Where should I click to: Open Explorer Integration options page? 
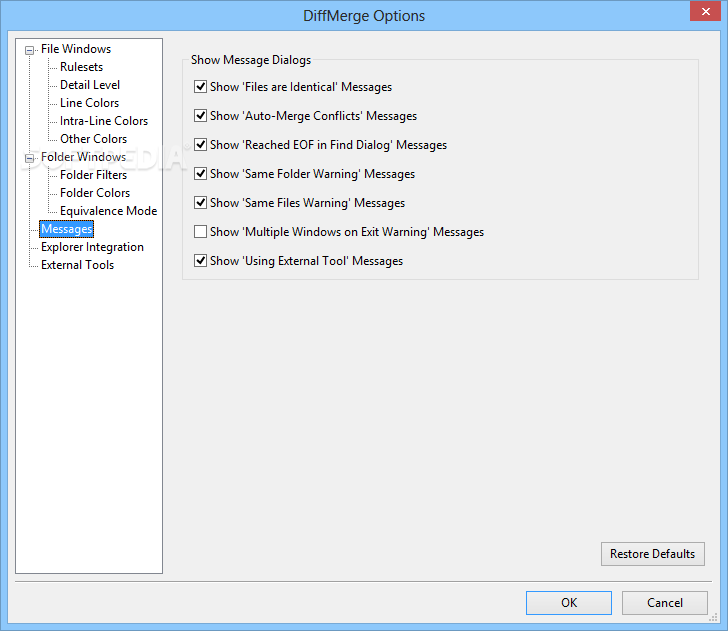point(92,247)
